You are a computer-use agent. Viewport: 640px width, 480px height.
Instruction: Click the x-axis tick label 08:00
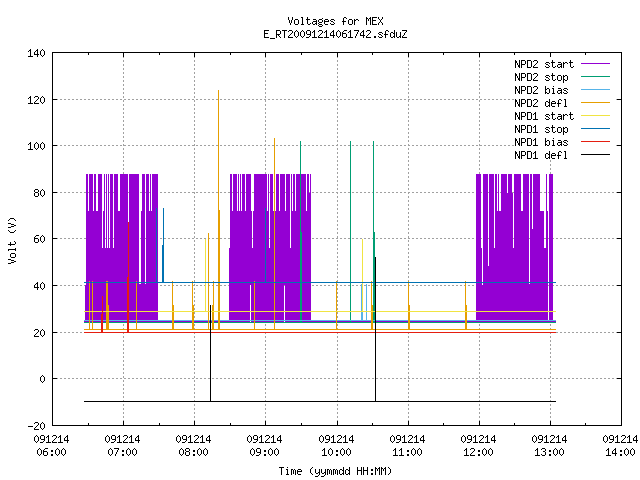193,453
